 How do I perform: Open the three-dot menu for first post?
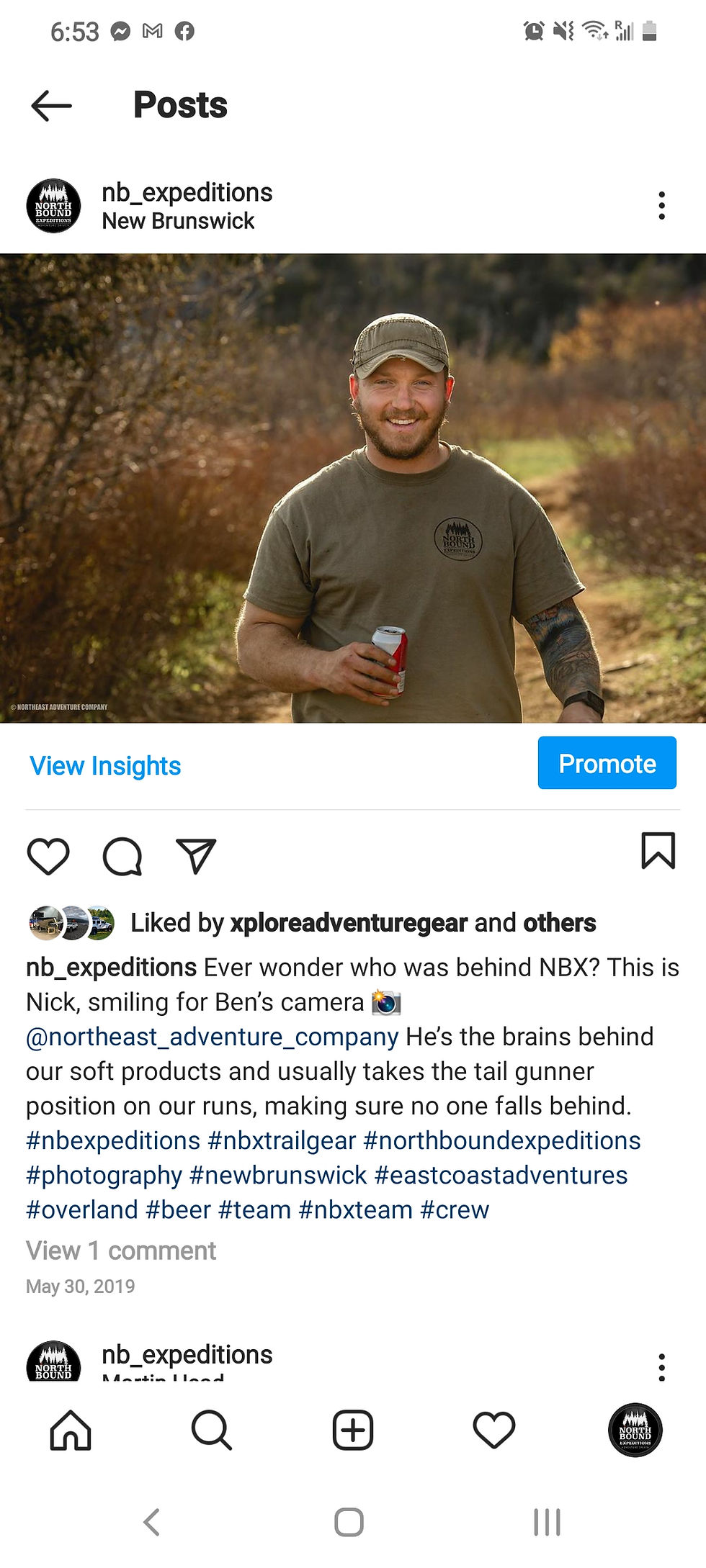(x=661, y=206)
